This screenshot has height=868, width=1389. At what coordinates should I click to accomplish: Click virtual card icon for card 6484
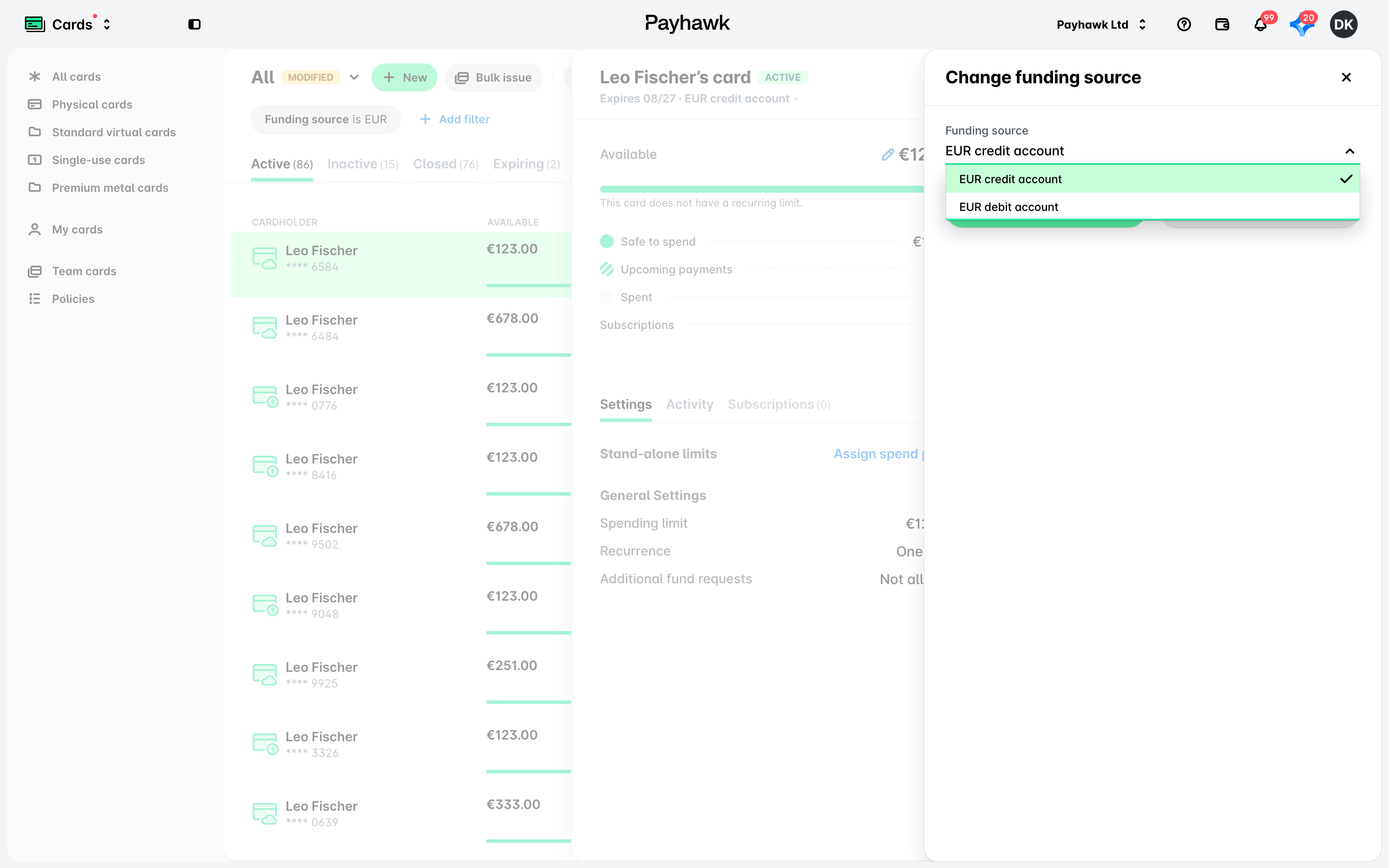pyautogui.click(x=265, y=328)
